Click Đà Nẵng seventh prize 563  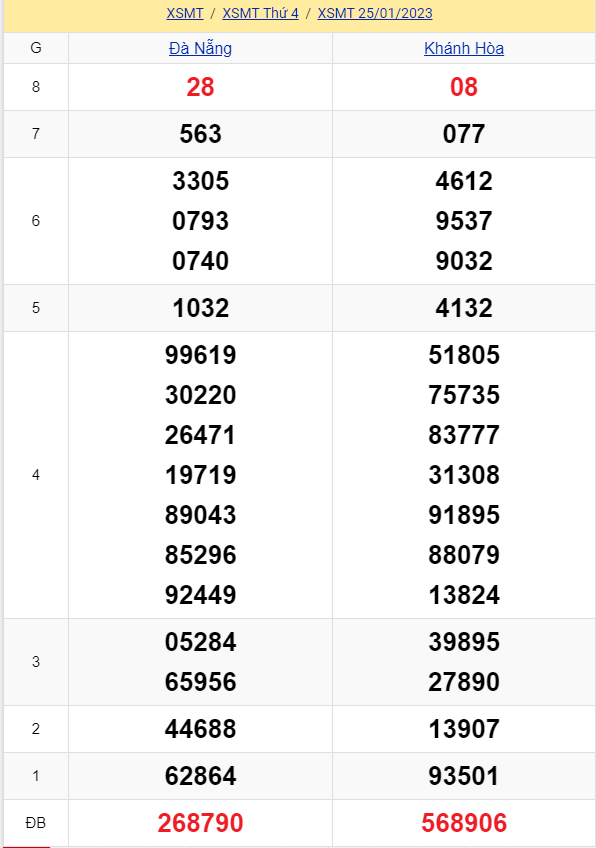pyautogui.click(x=201, y=134)
